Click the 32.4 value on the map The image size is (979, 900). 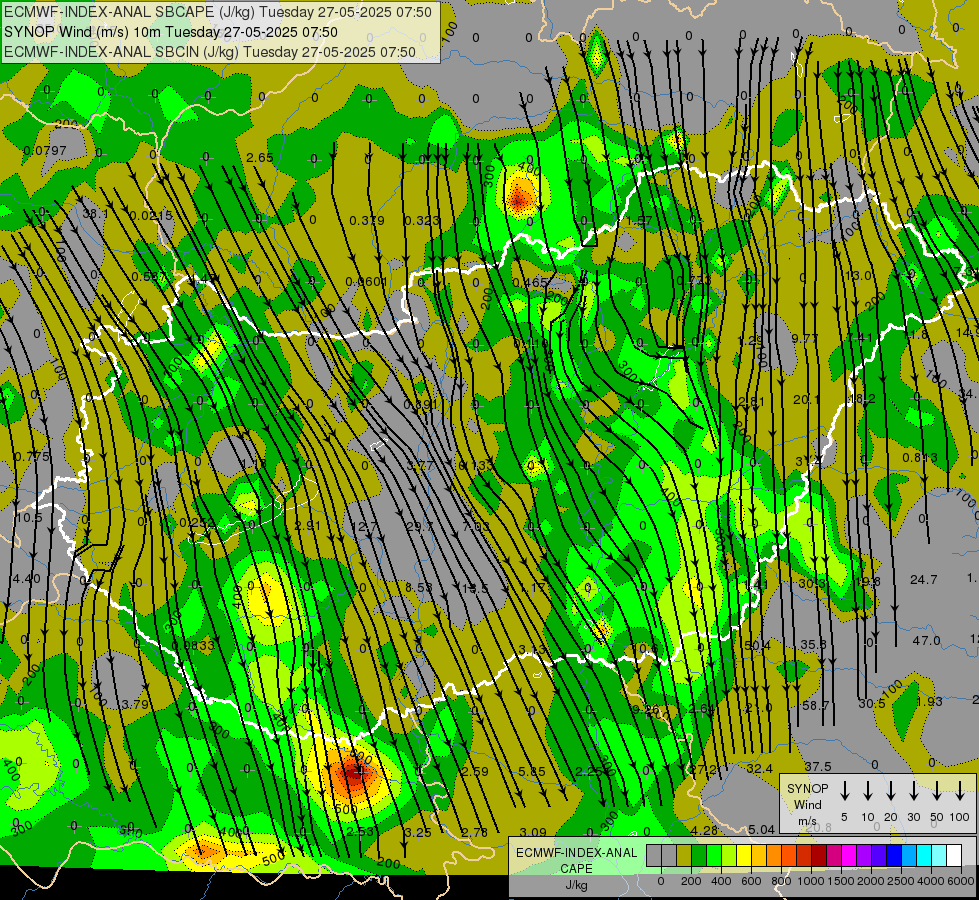pyautogui.click(x=759, y=768)
